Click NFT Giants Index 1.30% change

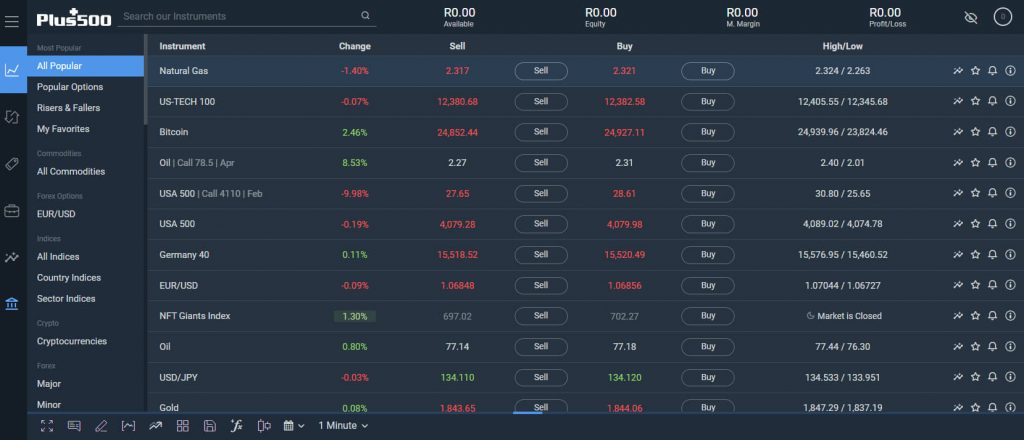point(355,316)
